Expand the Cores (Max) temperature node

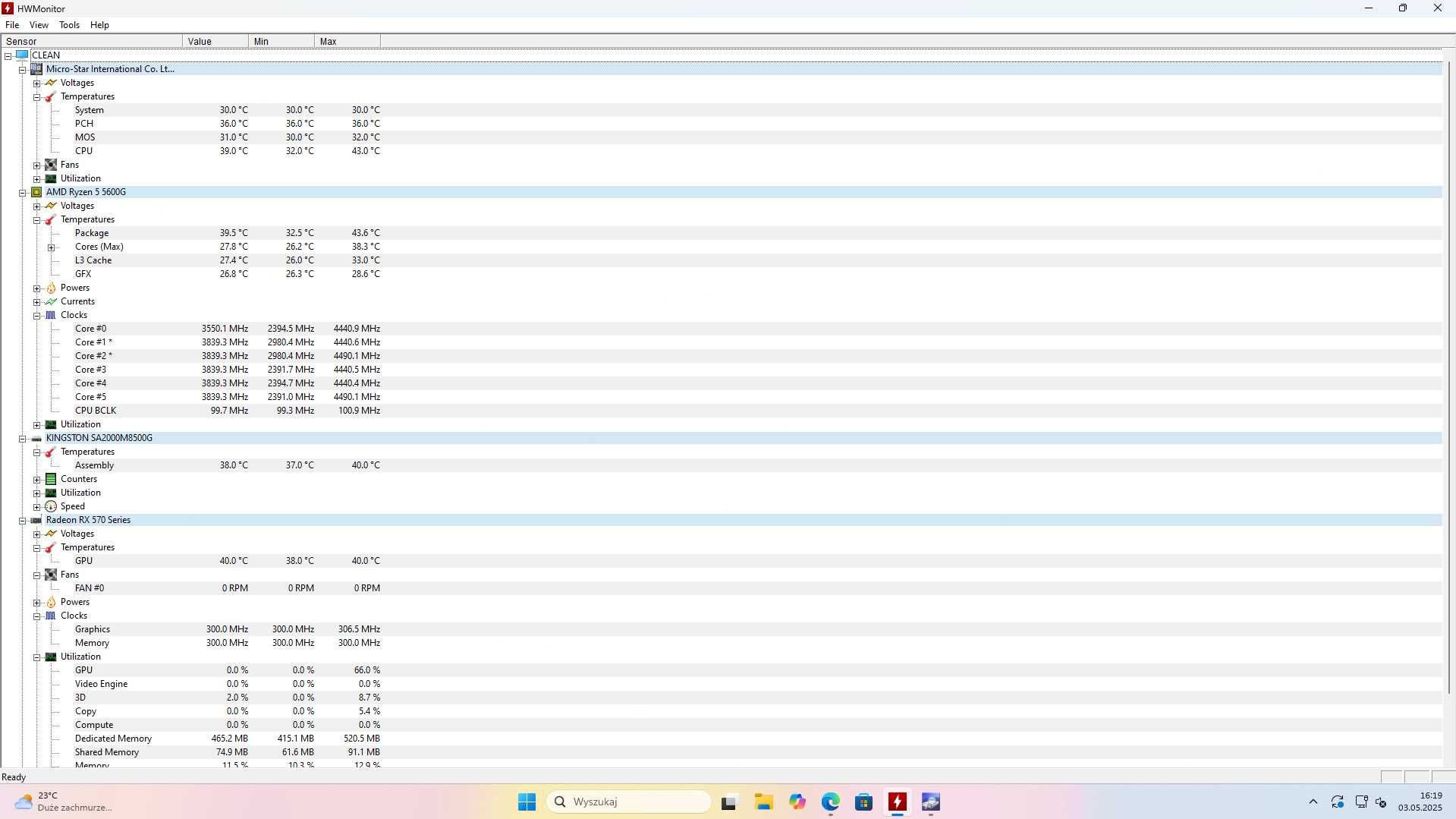point(52,247)
